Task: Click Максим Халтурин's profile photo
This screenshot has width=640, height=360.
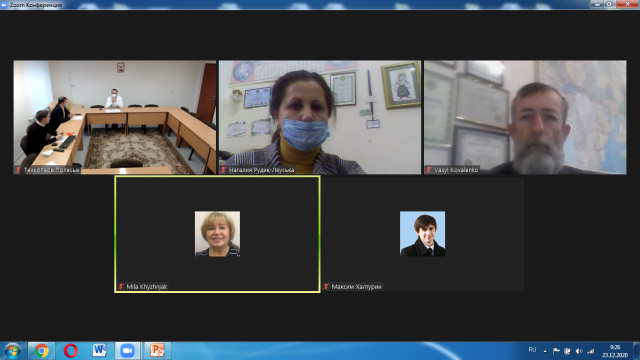Action: click(x=422, y=234)
